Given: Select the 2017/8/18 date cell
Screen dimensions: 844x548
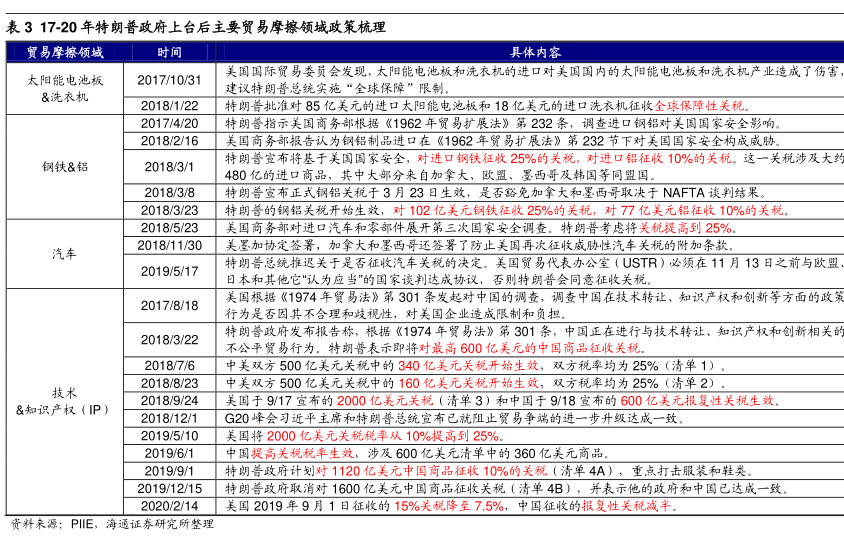Looking at the screenshot, I should [x=169, y=305].
